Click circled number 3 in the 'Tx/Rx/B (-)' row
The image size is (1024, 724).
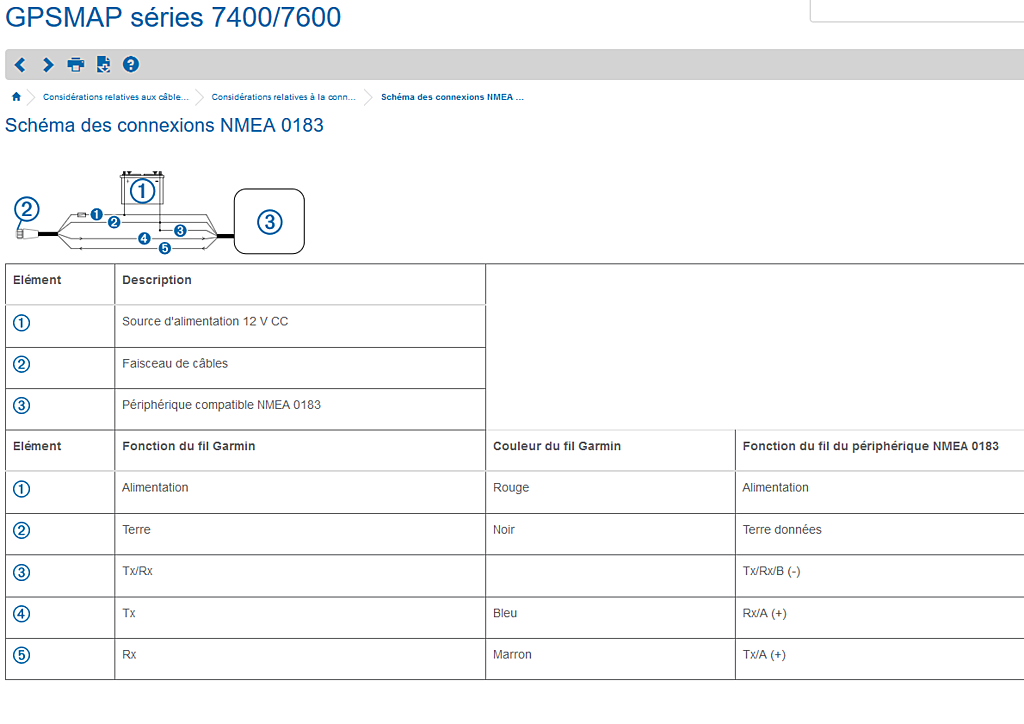(x=22, y=573)
